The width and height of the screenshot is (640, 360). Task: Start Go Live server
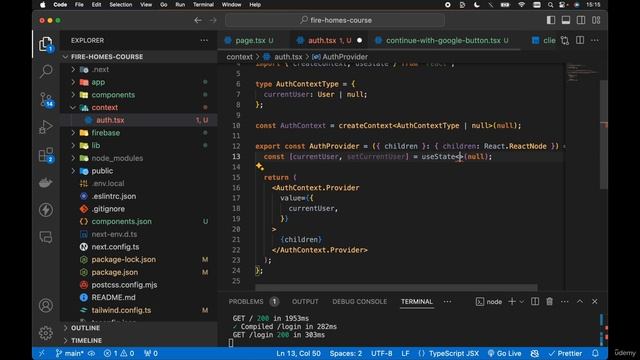coord(504,353)
